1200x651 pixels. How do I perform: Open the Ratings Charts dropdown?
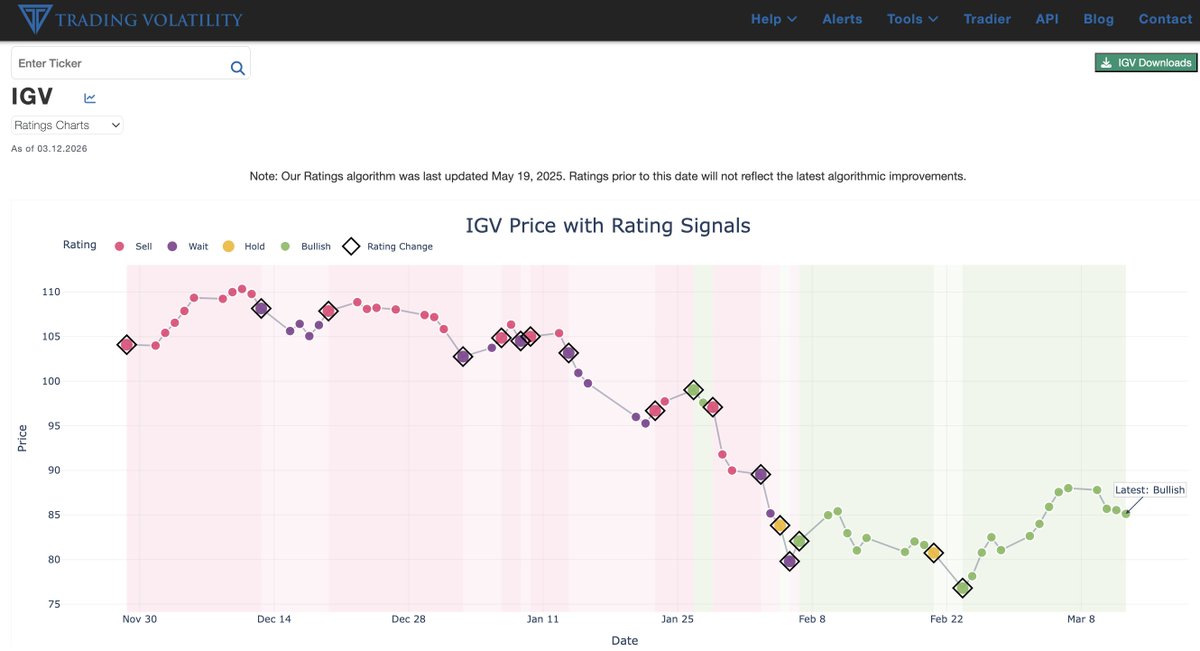pyautogui.click(x=66, y=125)
